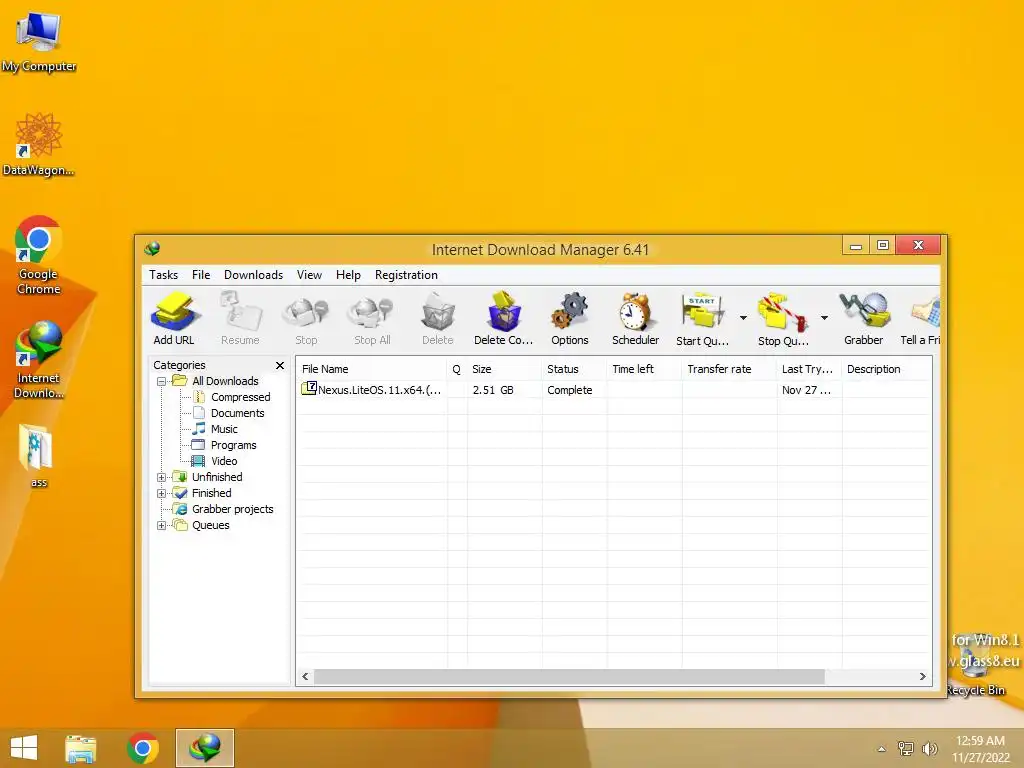The image size is (1024, 768).
Task: Select the Documents category
Action: pos(238,413)
